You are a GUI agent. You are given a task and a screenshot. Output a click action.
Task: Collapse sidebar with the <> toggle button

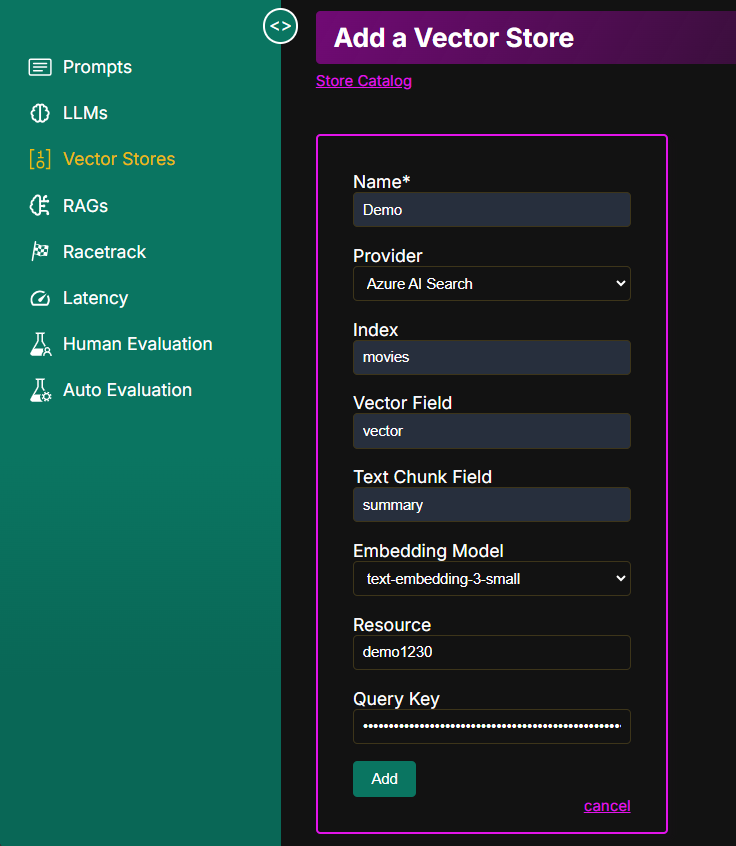[x=280, y=26]
